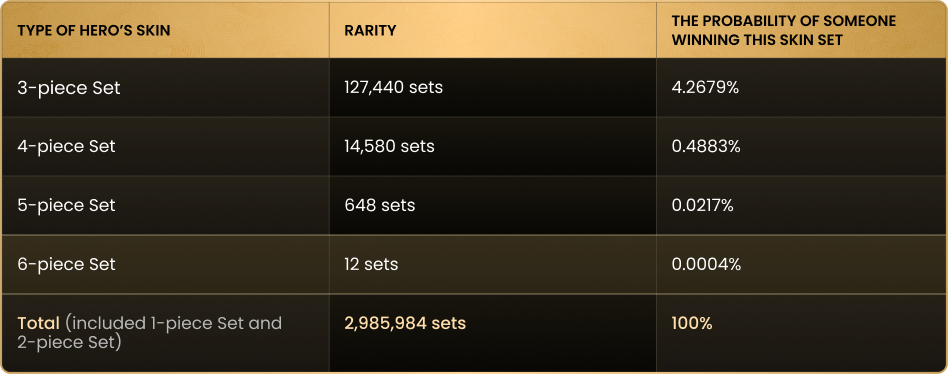Click the 648 sets cell
The width and height of the screenshot is (948, 374).
click(380, 205)
